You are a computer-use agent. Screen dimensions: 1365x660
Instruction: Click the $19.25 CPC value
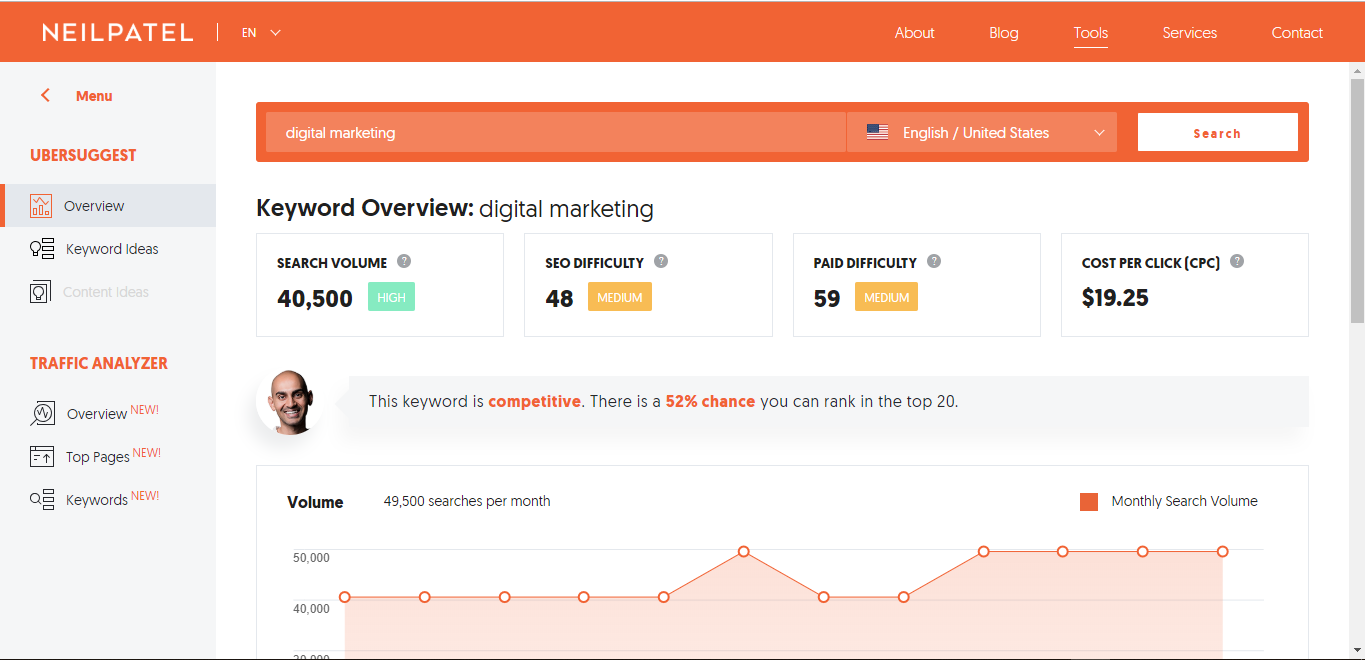1115,297
